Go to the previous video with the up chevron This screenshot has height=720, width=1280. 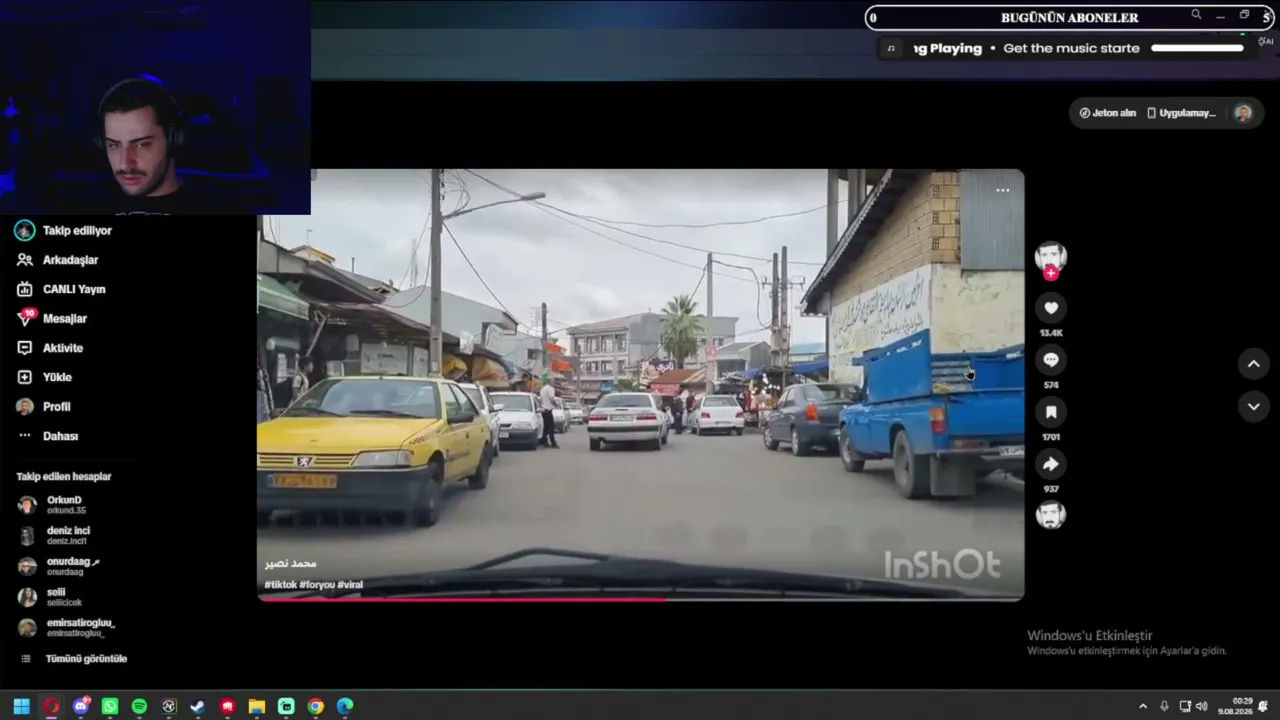[x=1253, y=364]
